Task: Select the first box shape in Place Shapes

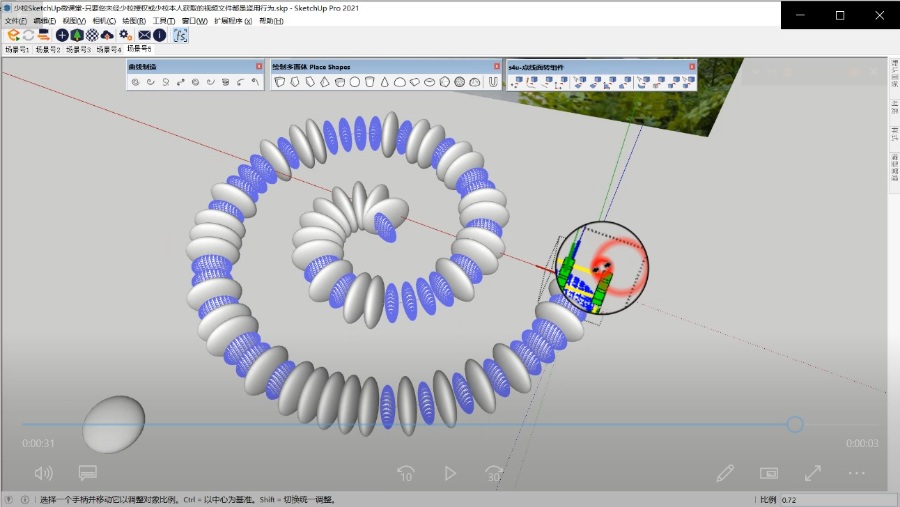Action: click(x=280, y=82)
